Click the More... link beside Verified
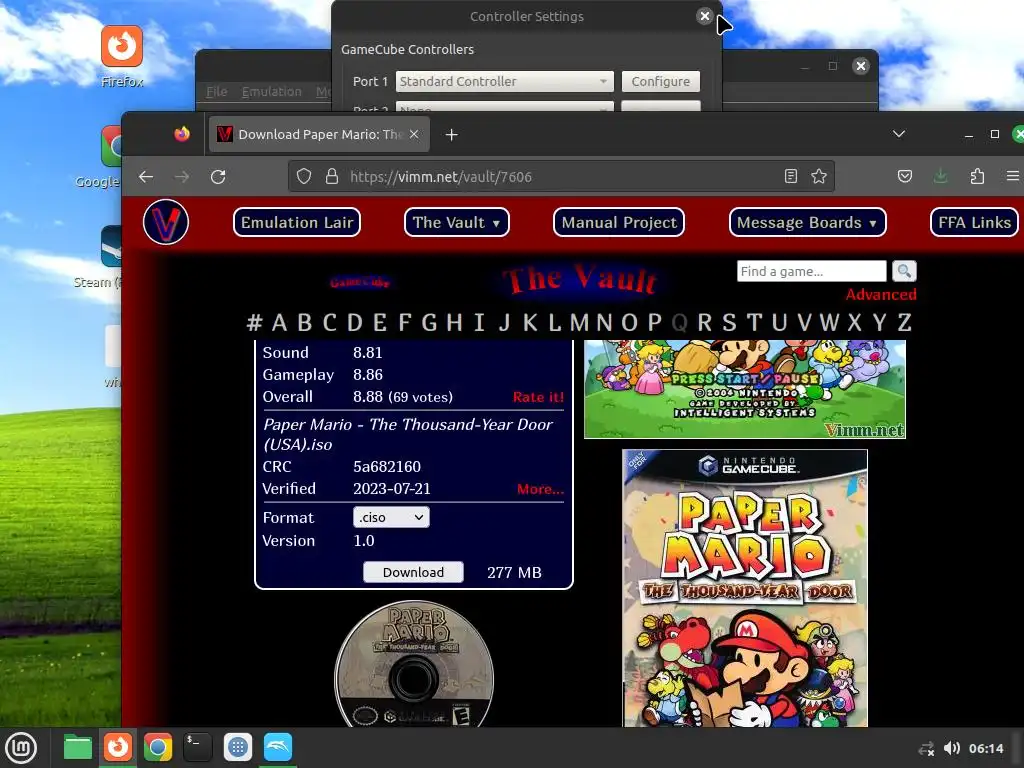 pos(540,489)
